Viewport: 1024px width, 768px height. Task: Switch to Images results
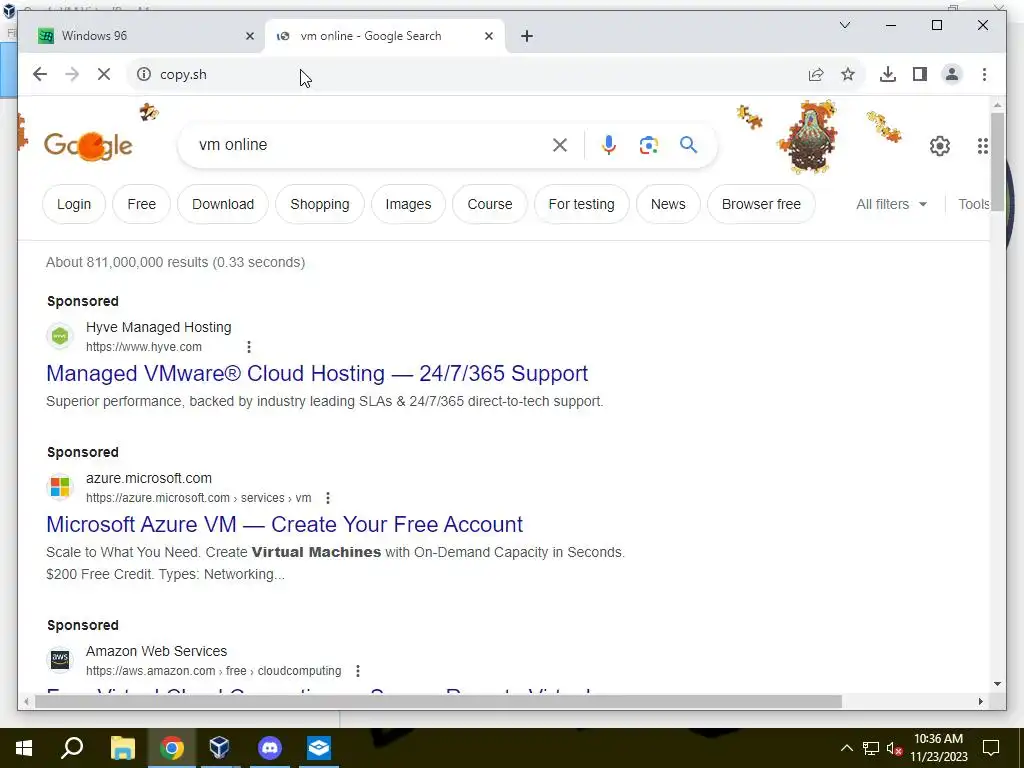pos(408,204)
